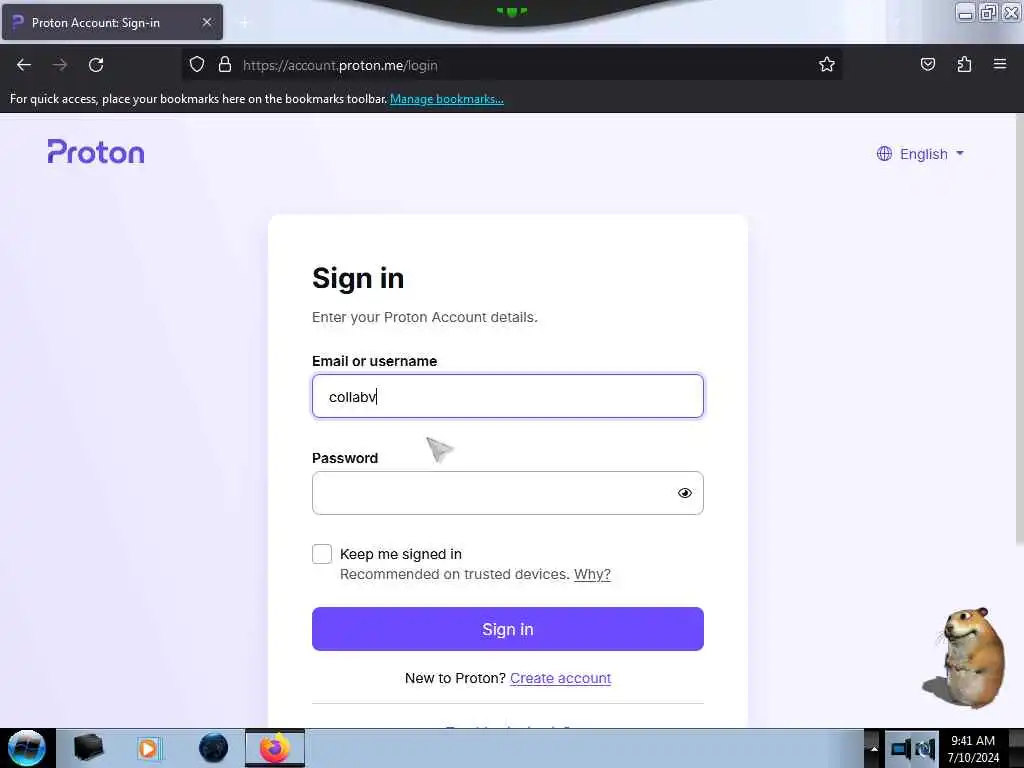This screenshot has width=1024, height=768.
Task: Open the Windows Start orb
Action: [27, 748]
